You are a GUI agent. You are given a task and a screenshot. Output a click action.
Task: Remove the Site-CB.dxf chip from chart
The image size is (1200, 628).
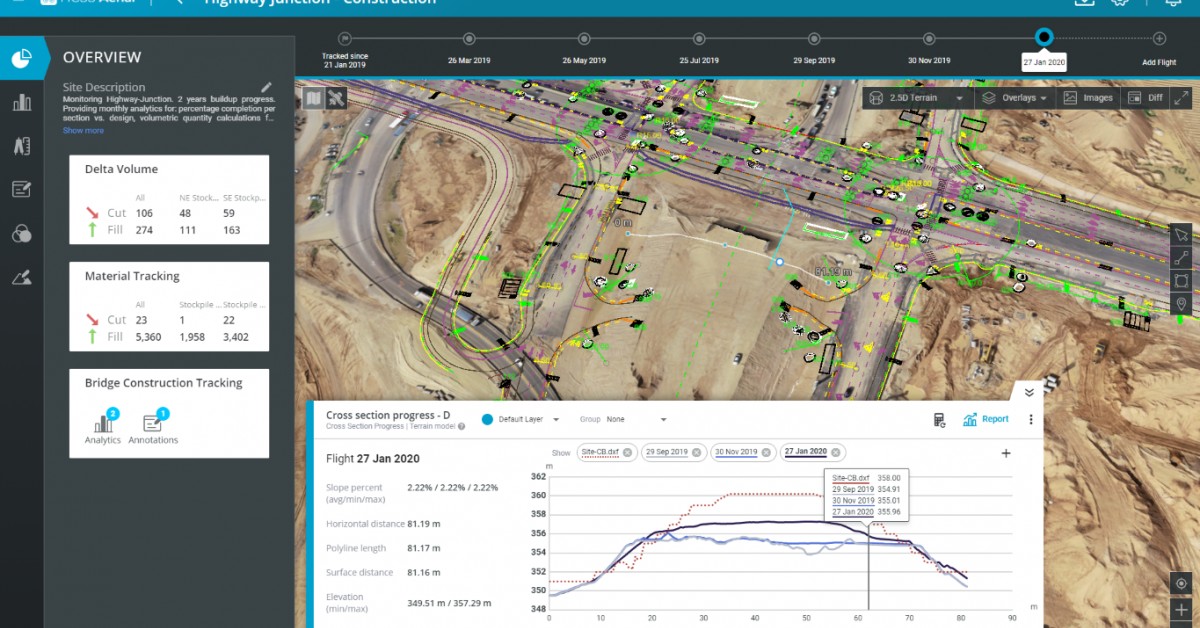click(627, 452)
